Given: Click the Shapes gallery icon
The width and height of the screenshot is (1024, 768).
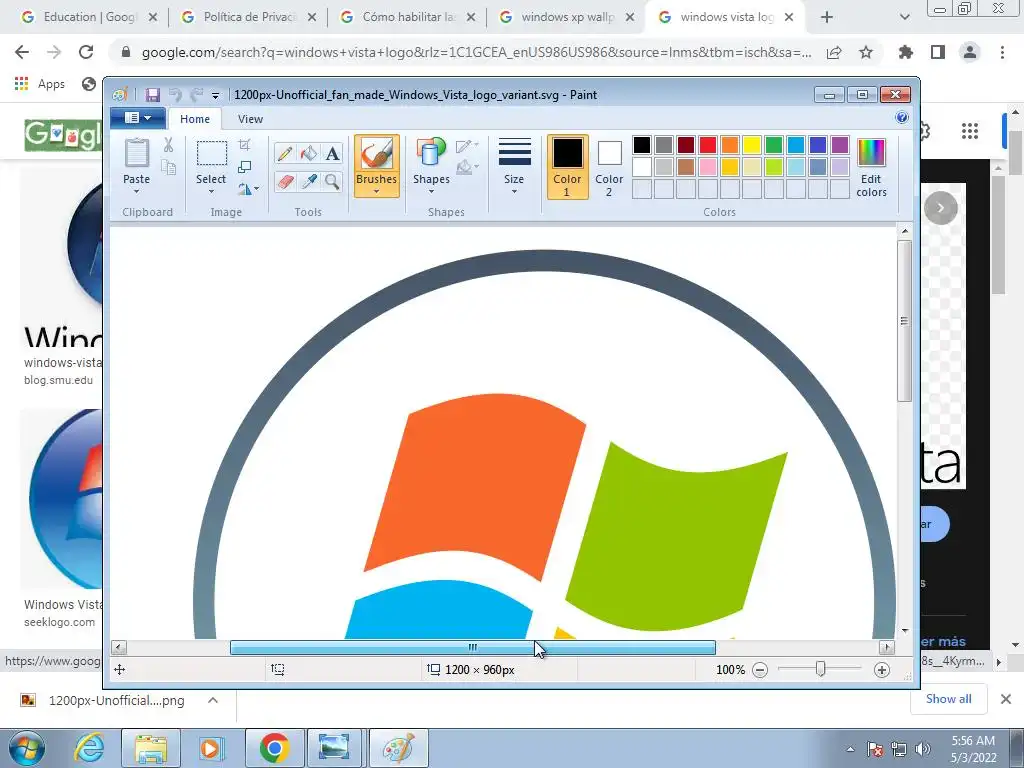Looking at the screenshot, I should [x=431, y=152].
